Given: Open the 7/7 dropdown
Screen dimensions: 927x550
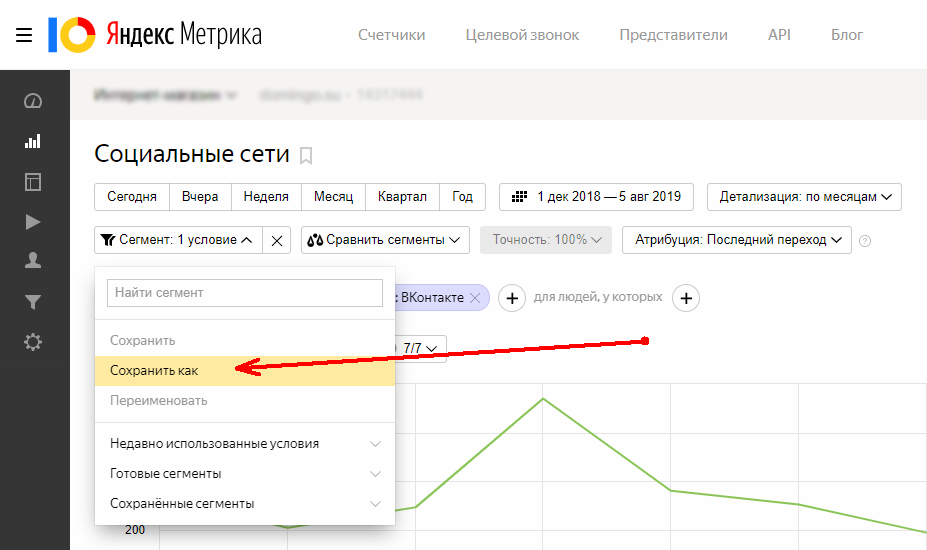Looking at the screenshot, I should pos(420,348).
